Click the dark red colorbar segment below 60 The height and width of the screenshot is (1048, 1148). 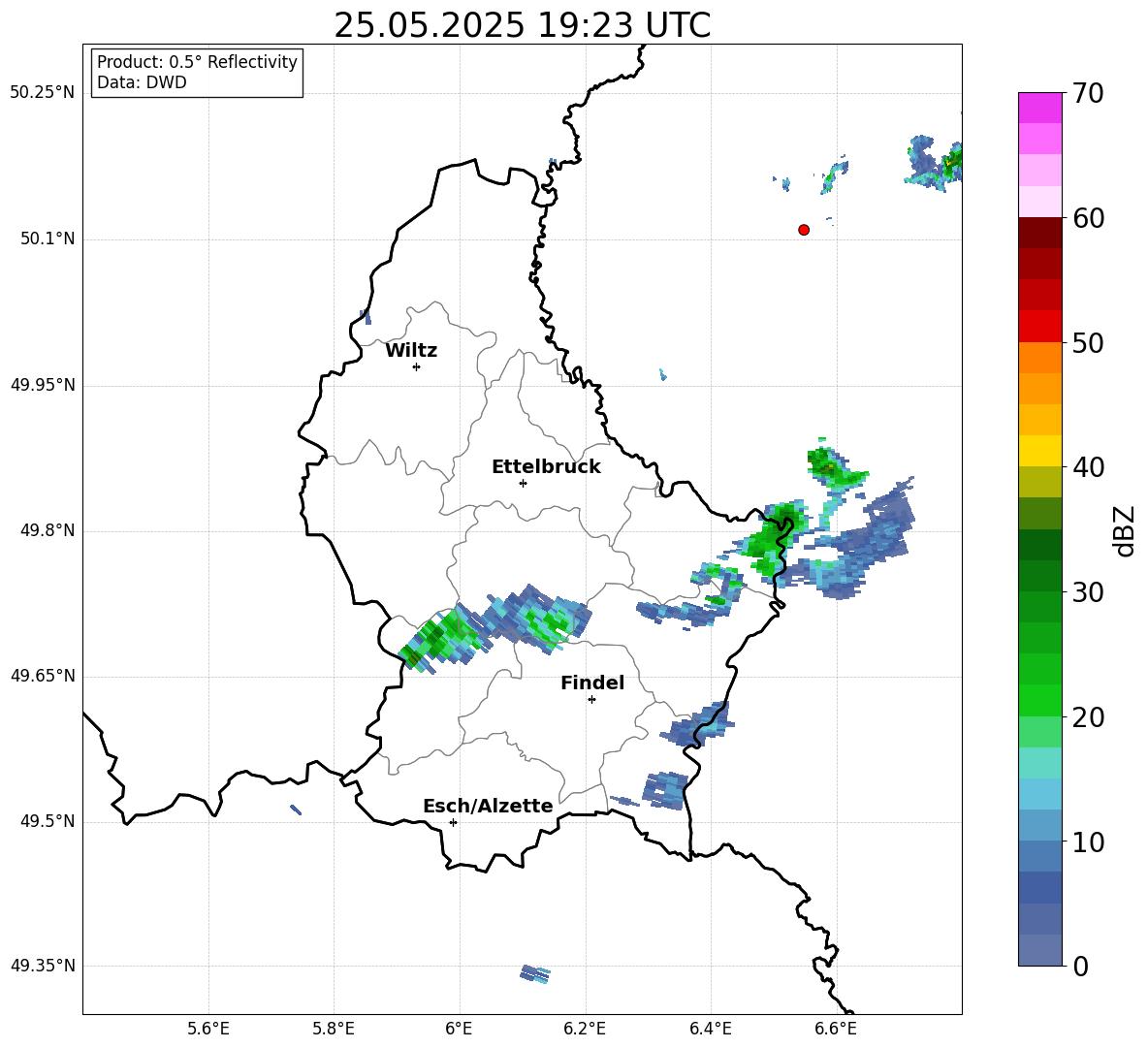(x=1039, y=233)
